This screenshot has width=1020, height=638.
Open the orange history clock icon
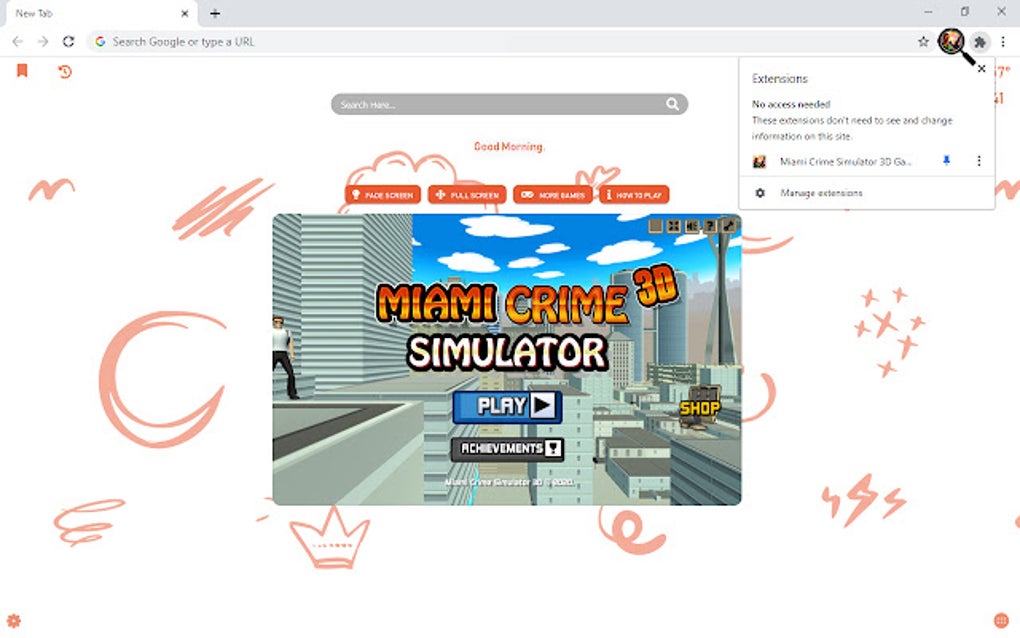(x=64, y=71)
